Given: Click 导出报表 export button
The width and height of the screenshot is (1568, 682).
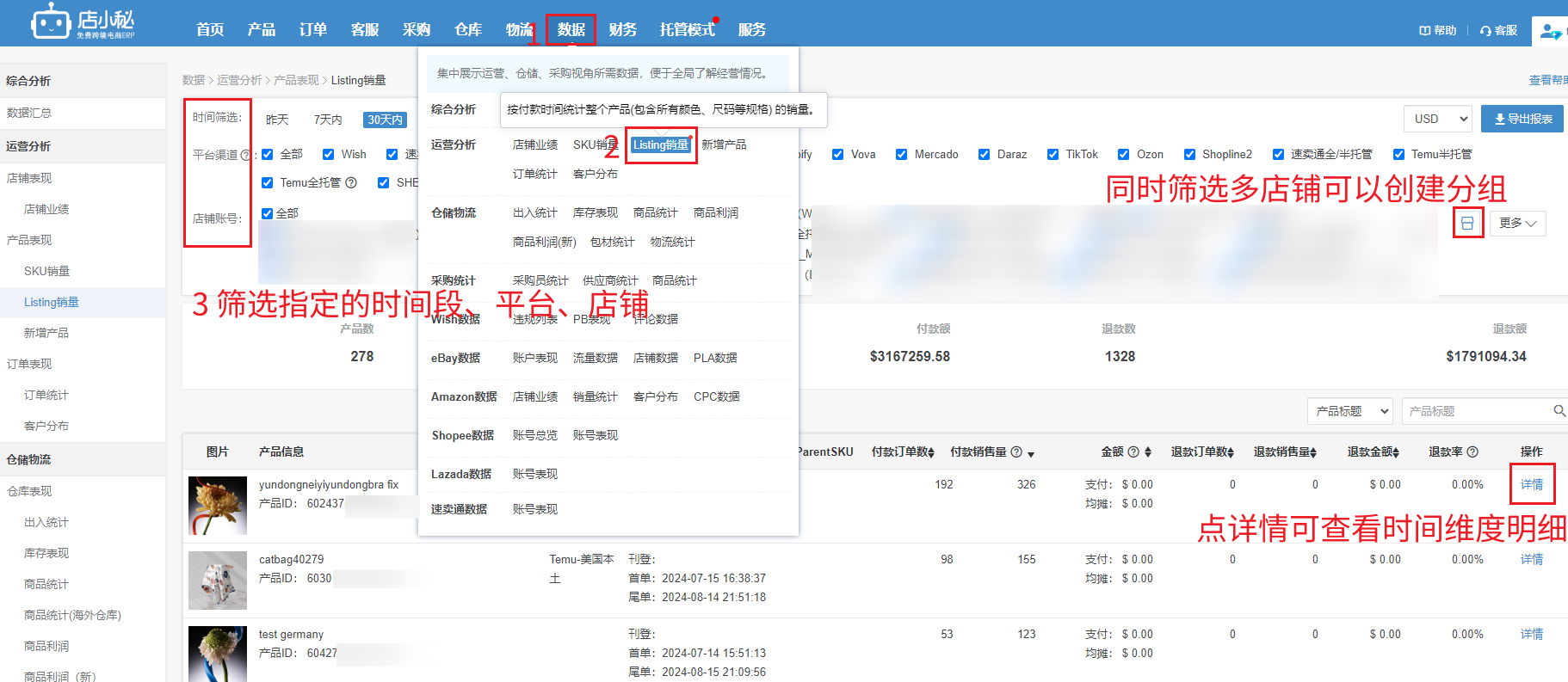Looking at the screenshot, I should click(x=1522, y=119).
